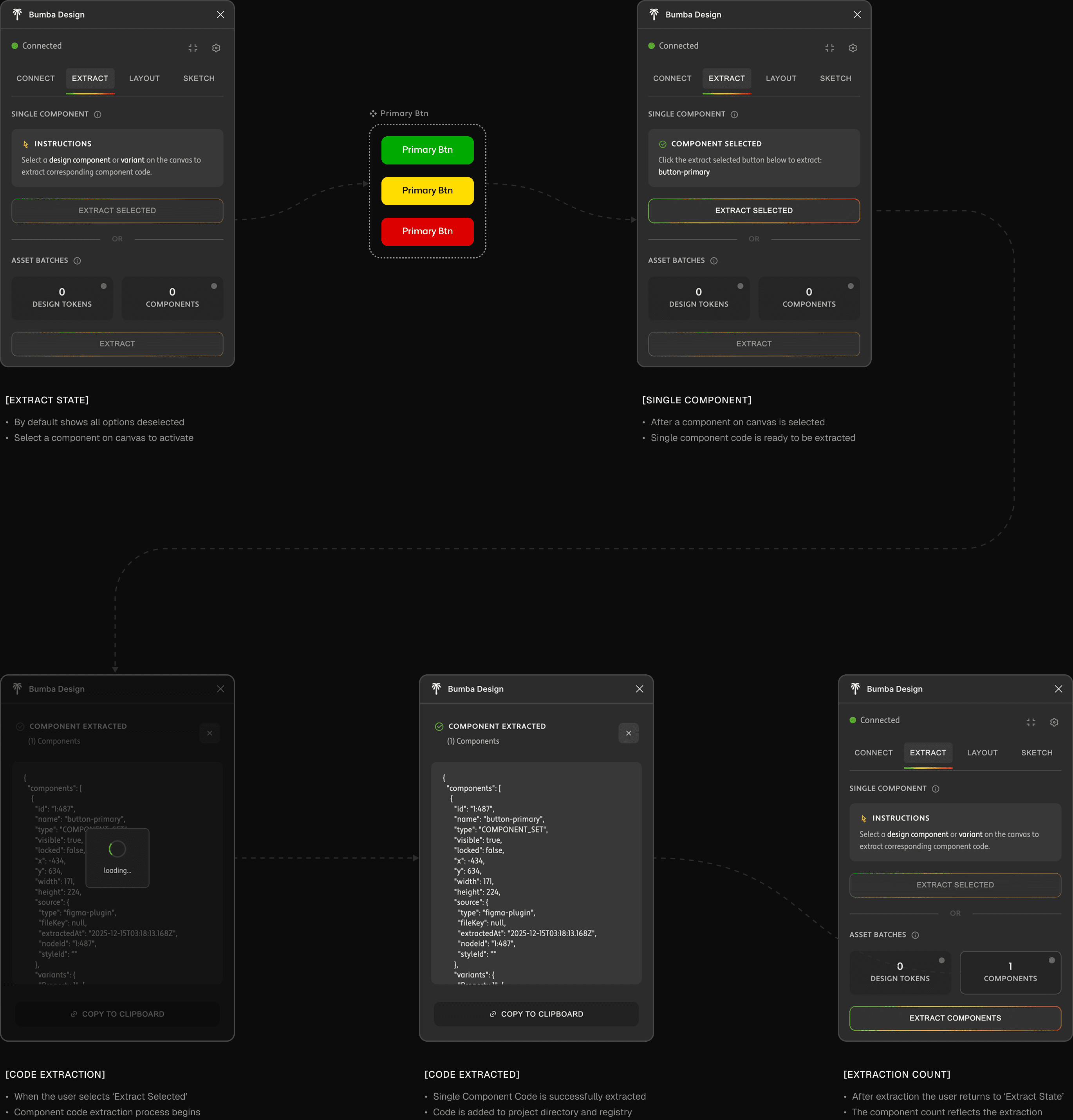Click collapse icon in bottom-right panel
1073x1120 pixels.
1031,722
